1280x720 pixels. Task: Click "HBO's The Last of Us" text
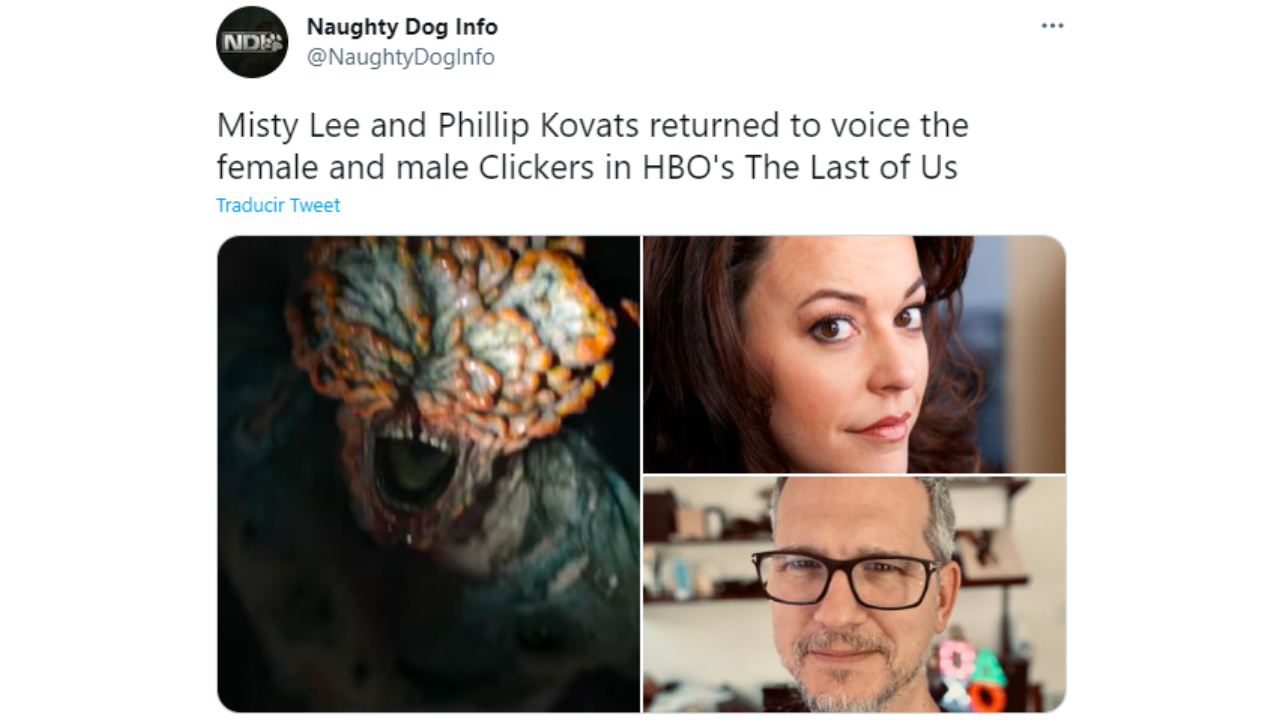[800, 167]
